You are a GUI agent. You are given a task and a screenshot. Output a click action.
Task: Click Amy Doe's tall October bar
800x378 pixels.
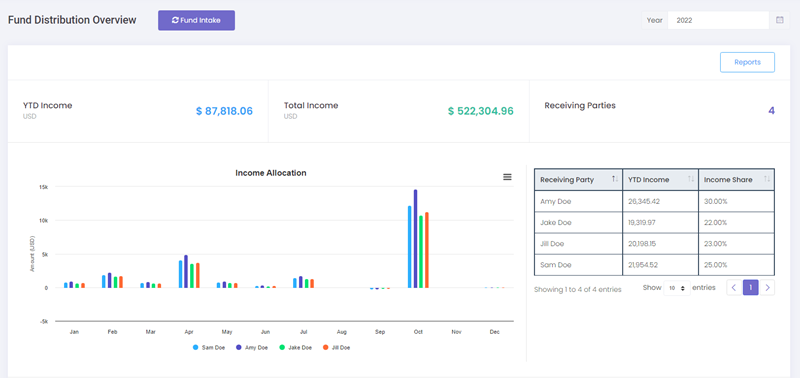pyautogui.click(x=415, y=239)
